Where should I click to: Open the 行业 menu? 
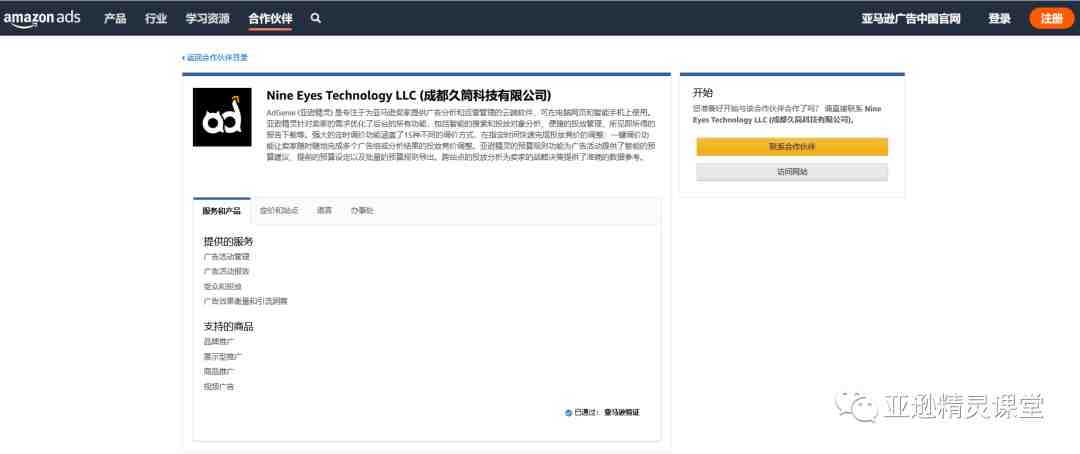pos(156,19)
